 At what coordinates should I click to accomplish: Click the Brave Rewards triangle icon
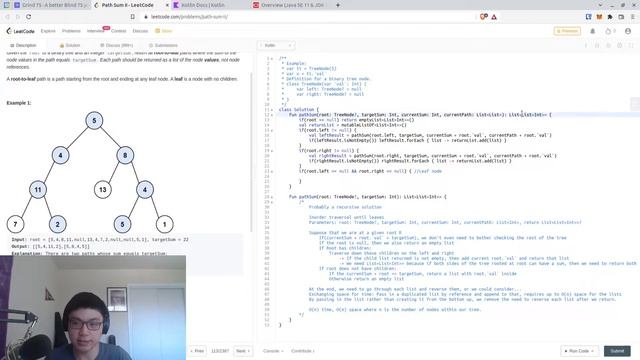(494, 17)
